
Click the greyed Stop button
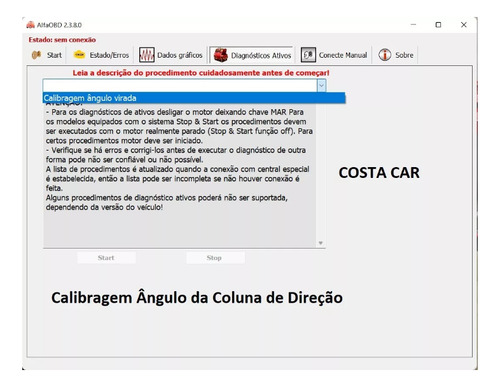215,258
